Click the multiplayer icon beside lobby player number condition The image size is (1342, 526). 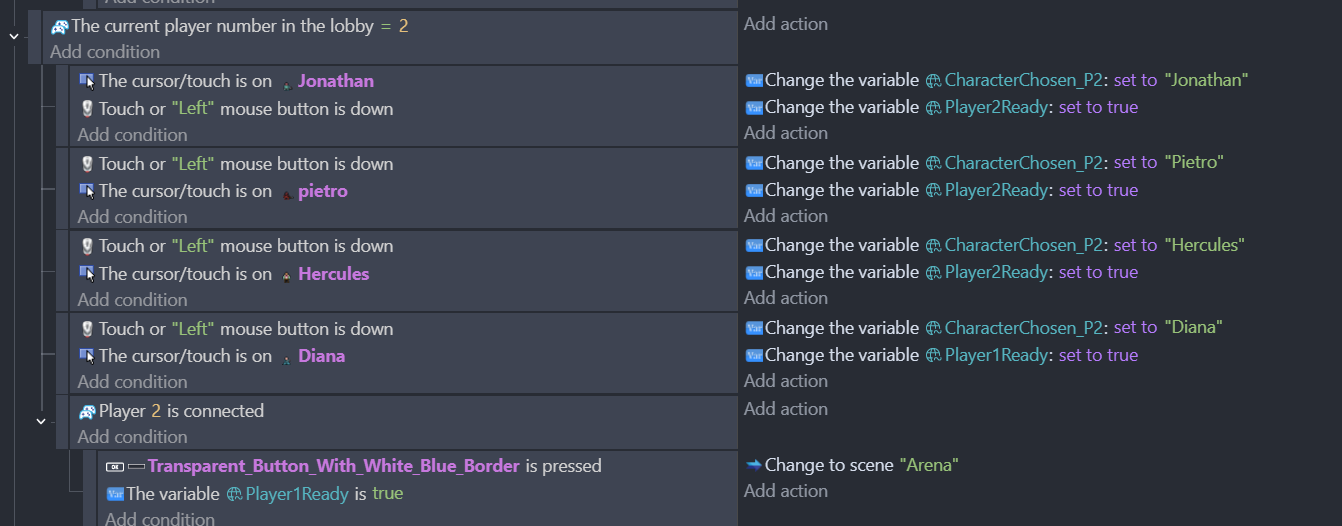(59, 26)
